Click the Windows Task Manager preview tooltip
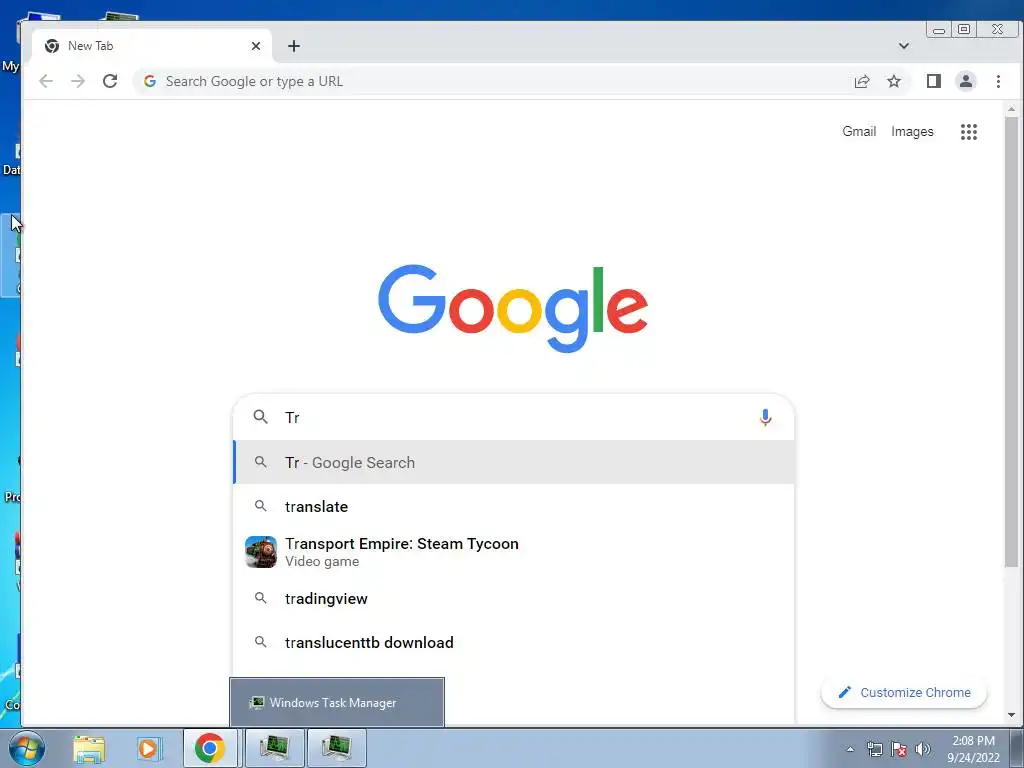 pyautogui.click(x=337, y=702)
